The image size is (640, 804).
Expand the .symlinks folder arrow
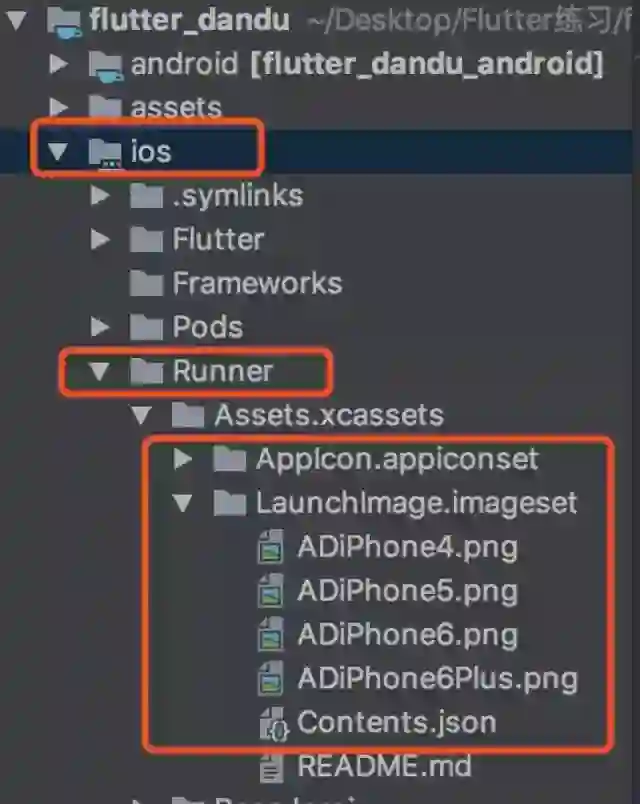tap(100, 195)
